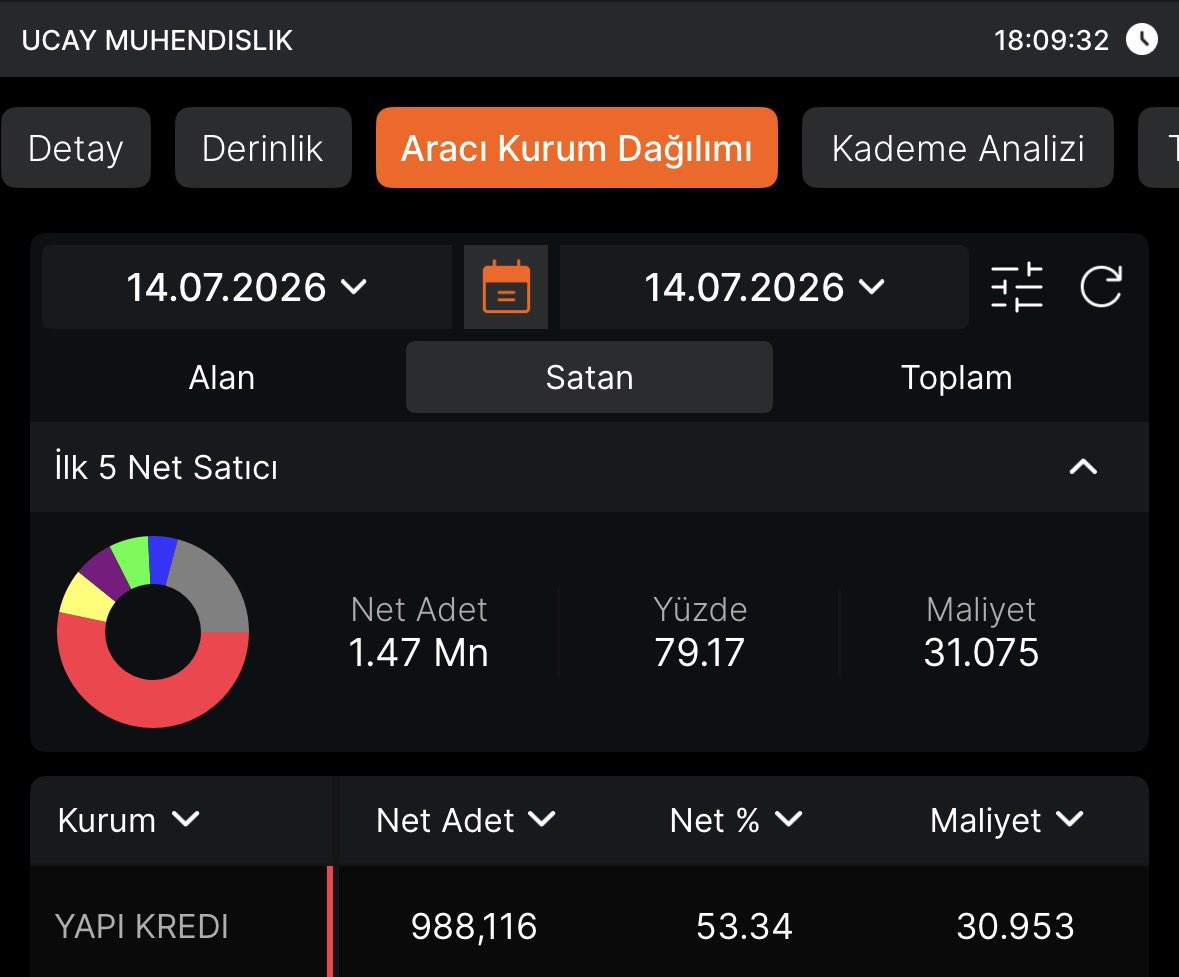Click the 988,116 net adet value
The height and width of the screenshot is (977, 1179).
tap(474, 926)
